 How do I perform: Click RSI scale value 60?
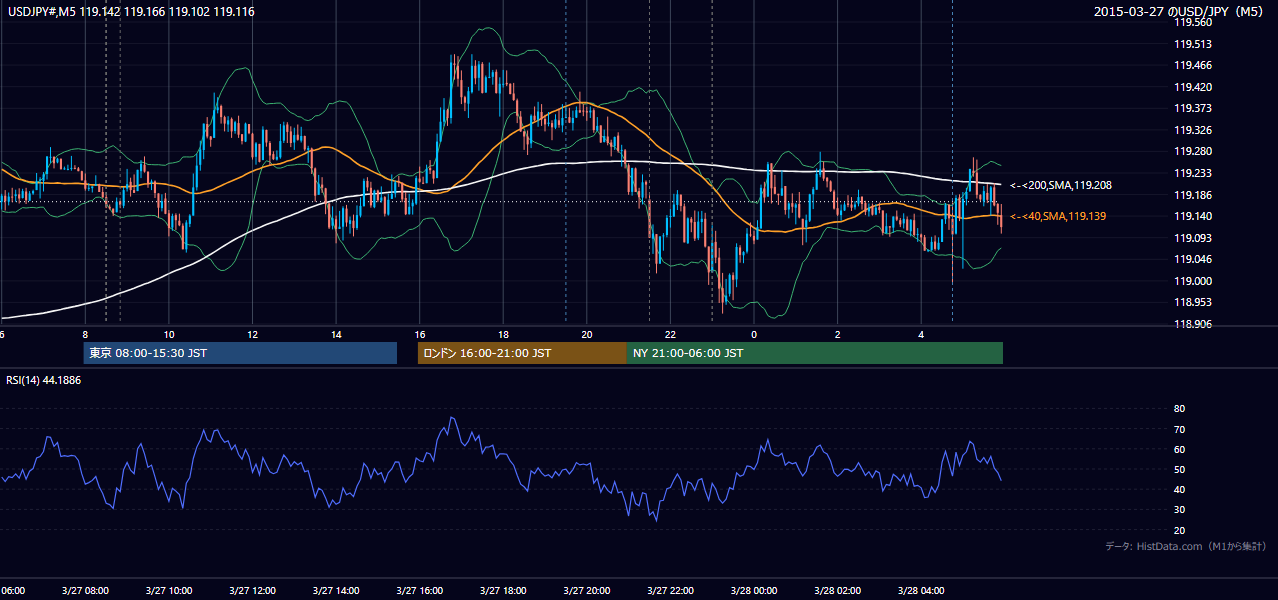click(x=1179, y=449)
